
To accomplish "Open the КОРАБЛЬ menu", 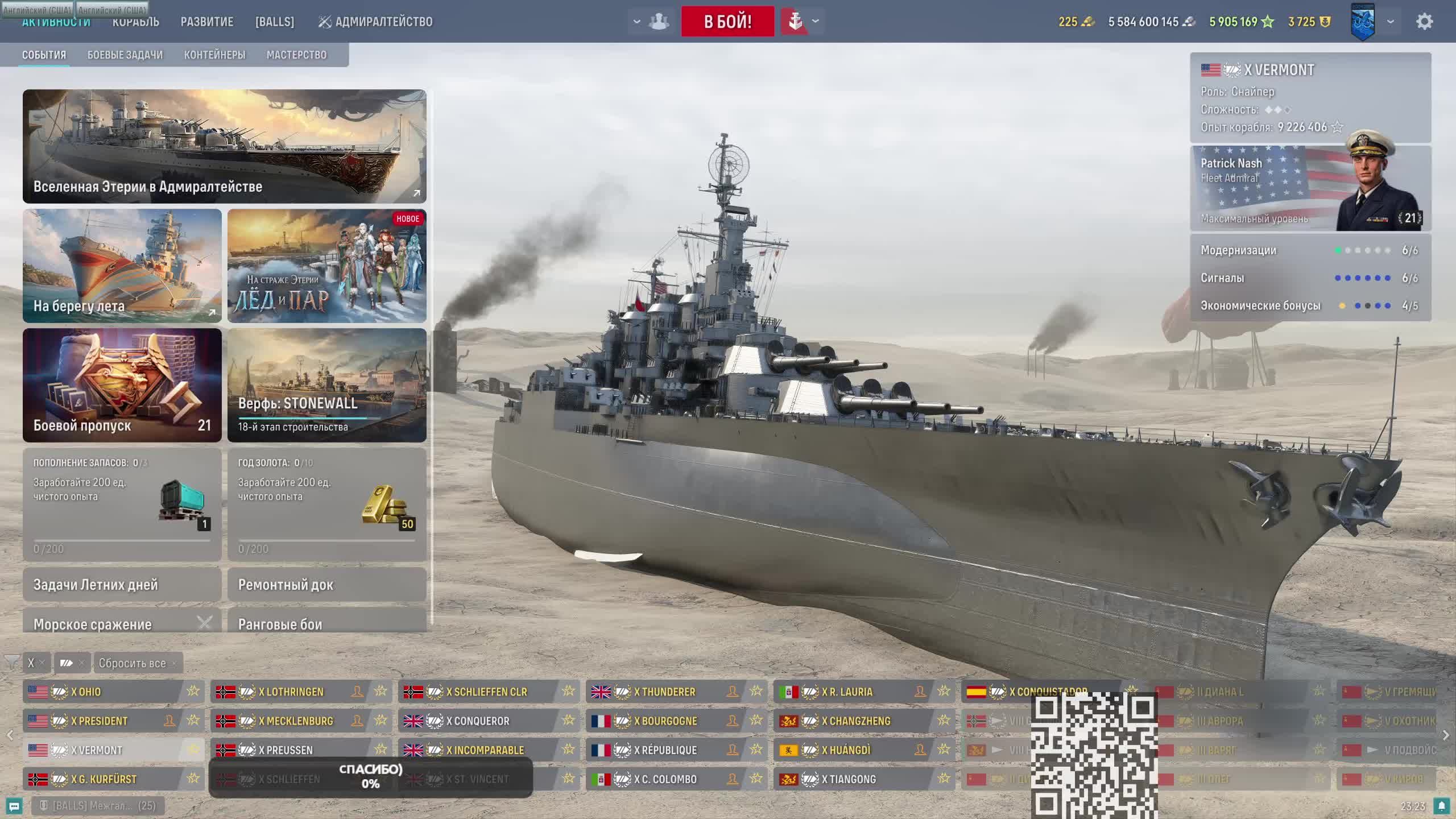I will click(136, 22).
